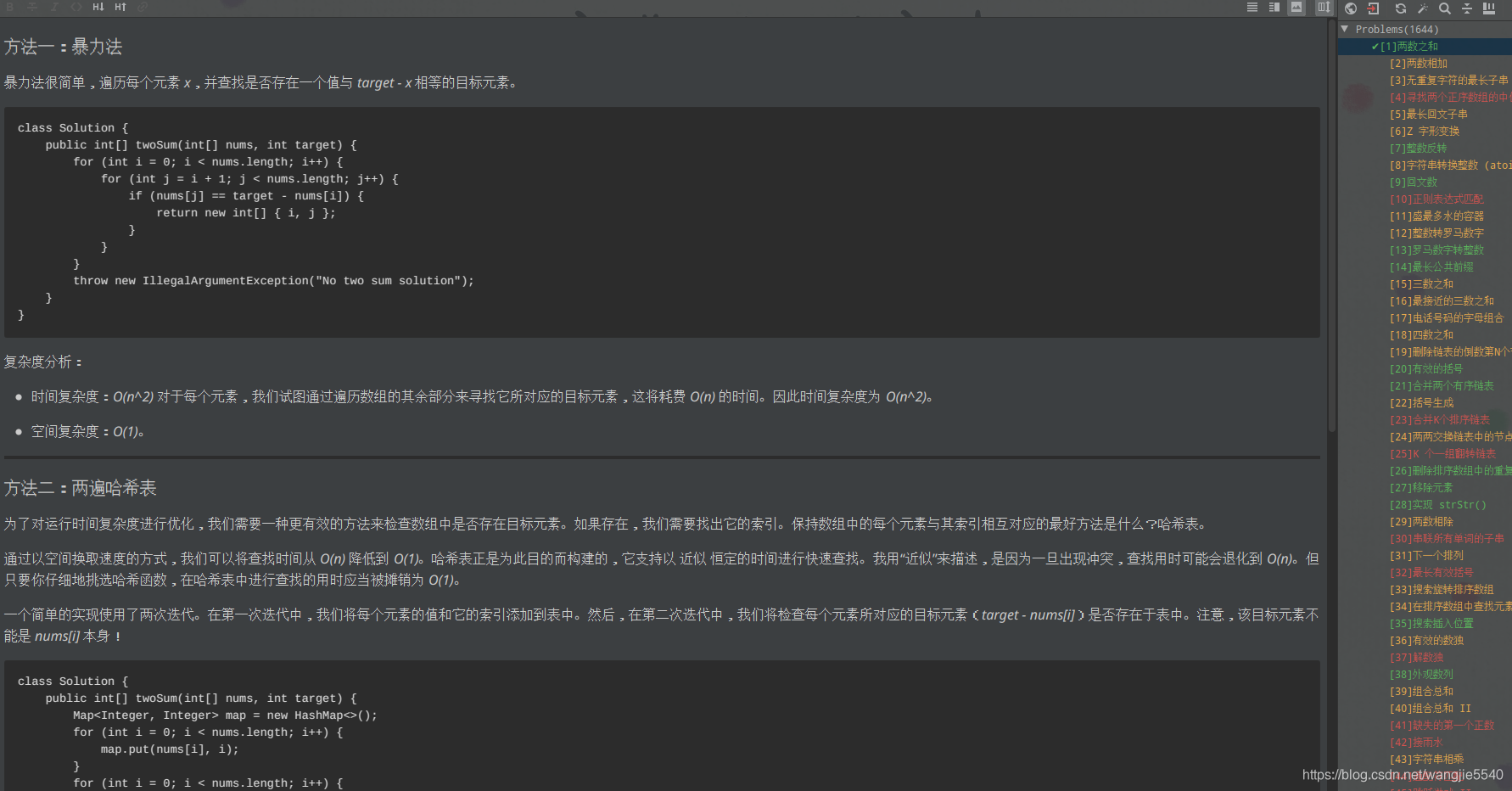Click heading 方法二：两遍哈希表
This screenshot has width=1512, height=791.
click(80, 488)
